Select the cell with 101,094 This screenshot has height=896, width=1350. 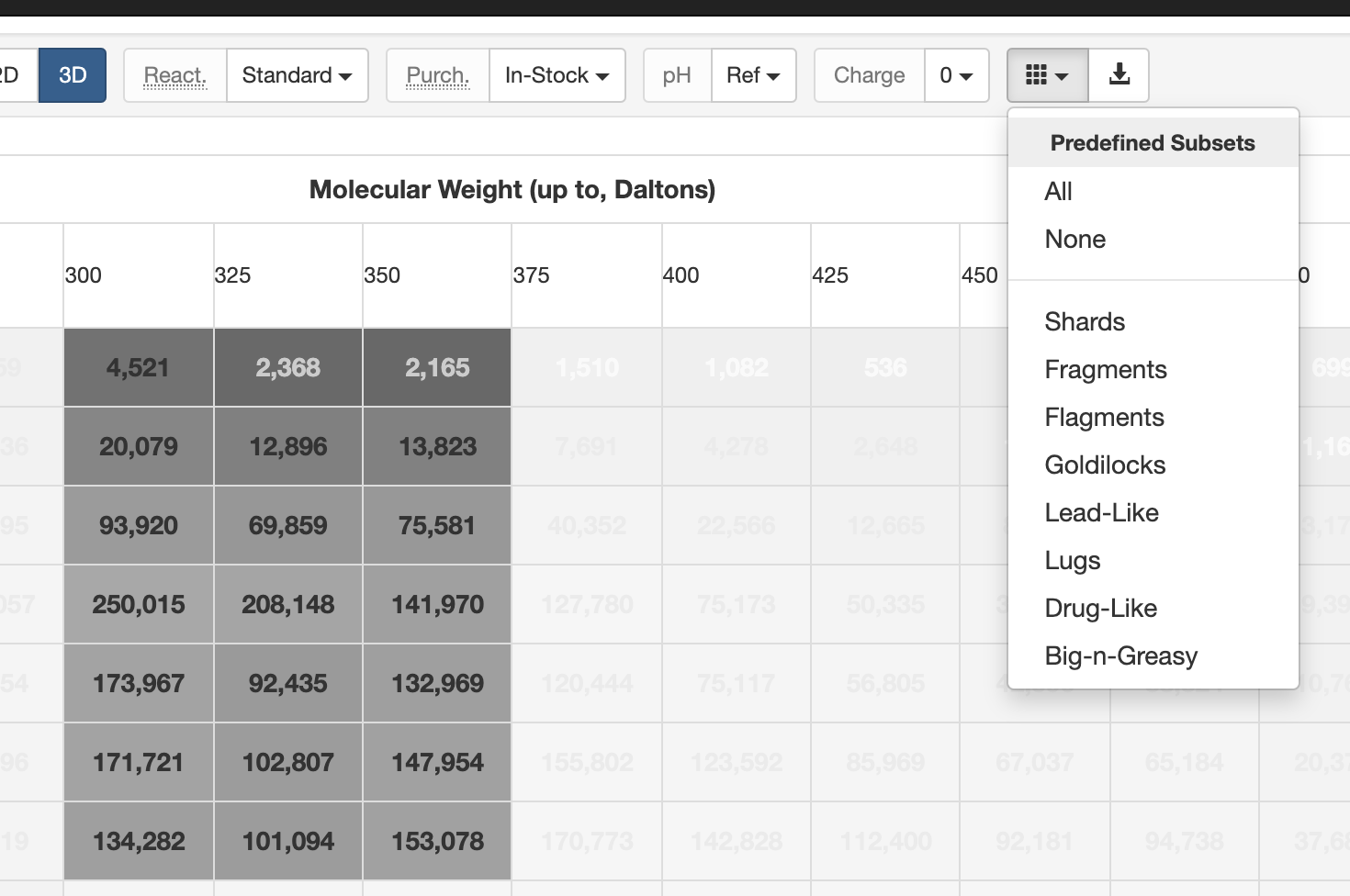(288, 841)
